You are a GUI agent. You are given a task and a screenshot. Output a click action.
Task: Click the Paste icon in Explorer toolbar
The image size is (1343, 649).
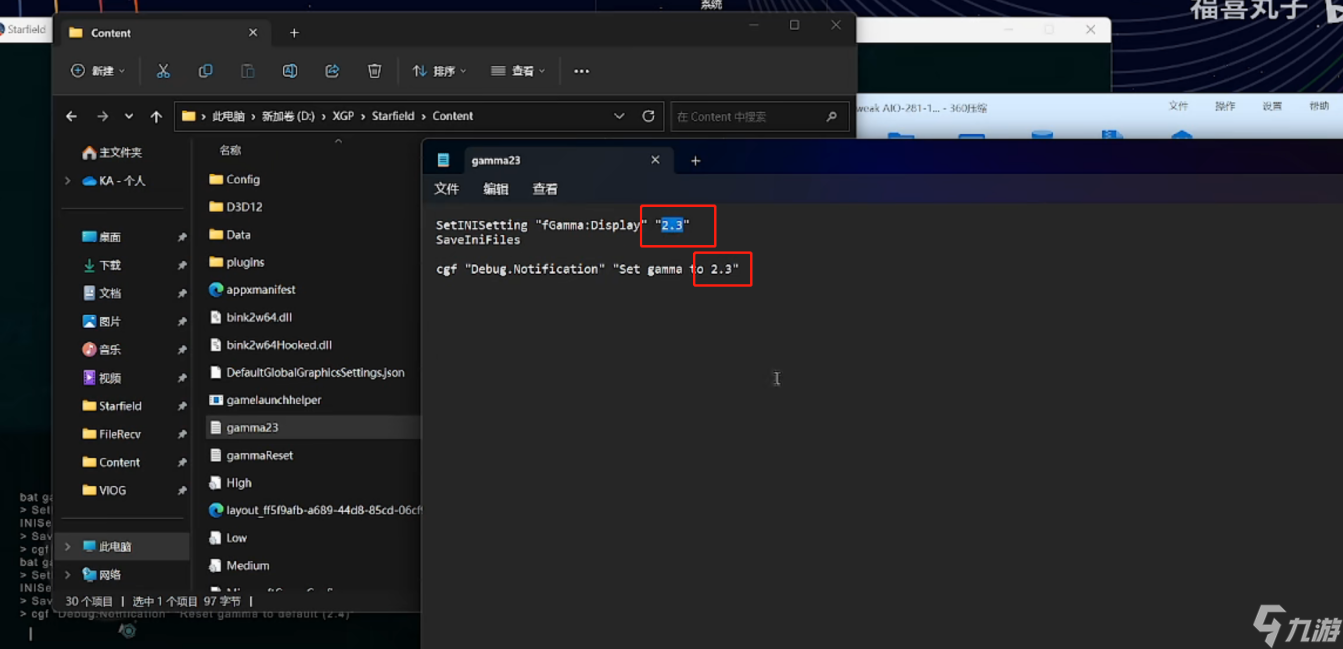pos(247,71)
